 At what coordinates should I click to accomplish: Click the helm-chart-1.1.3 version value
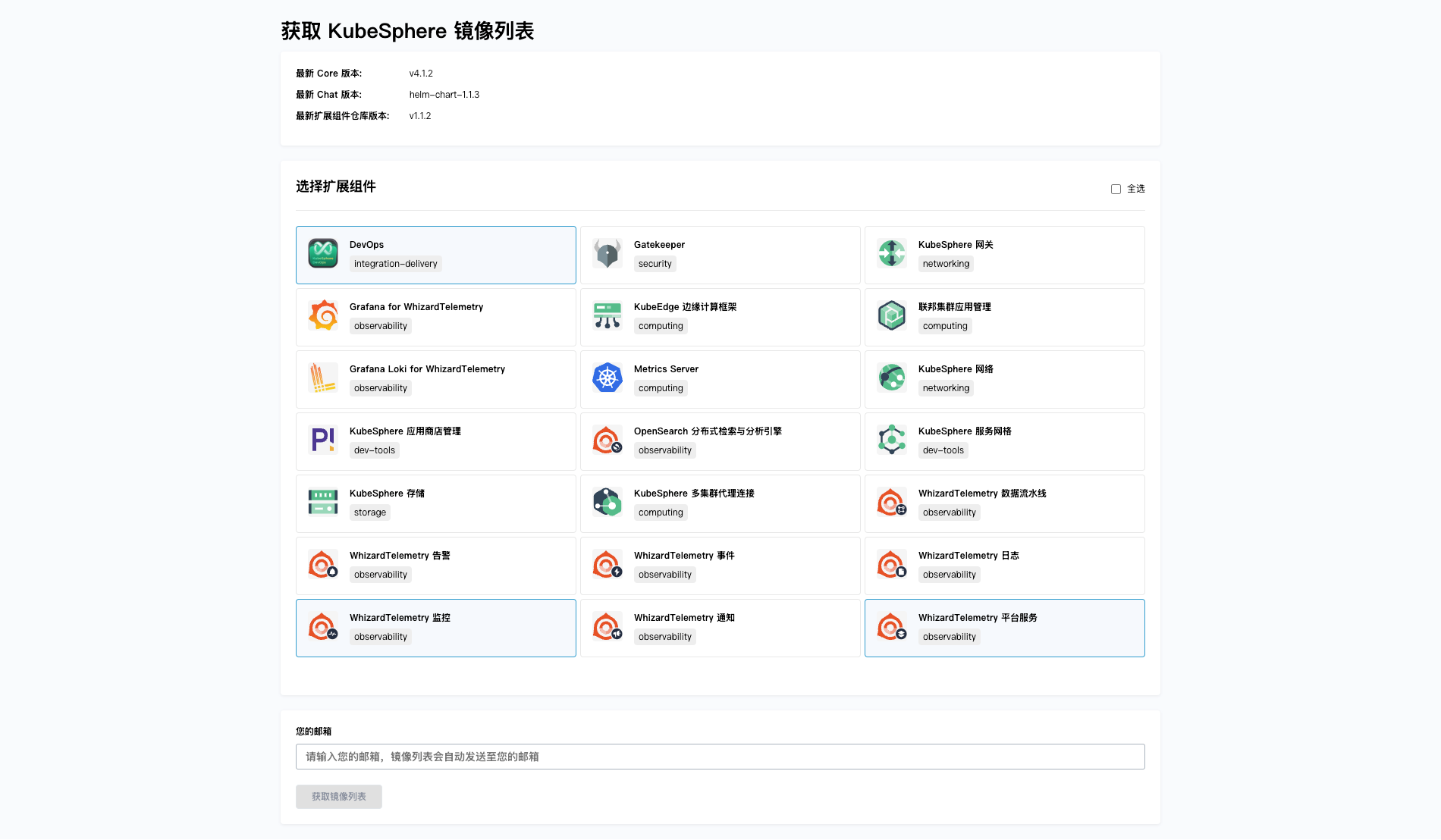click(444, 95)
